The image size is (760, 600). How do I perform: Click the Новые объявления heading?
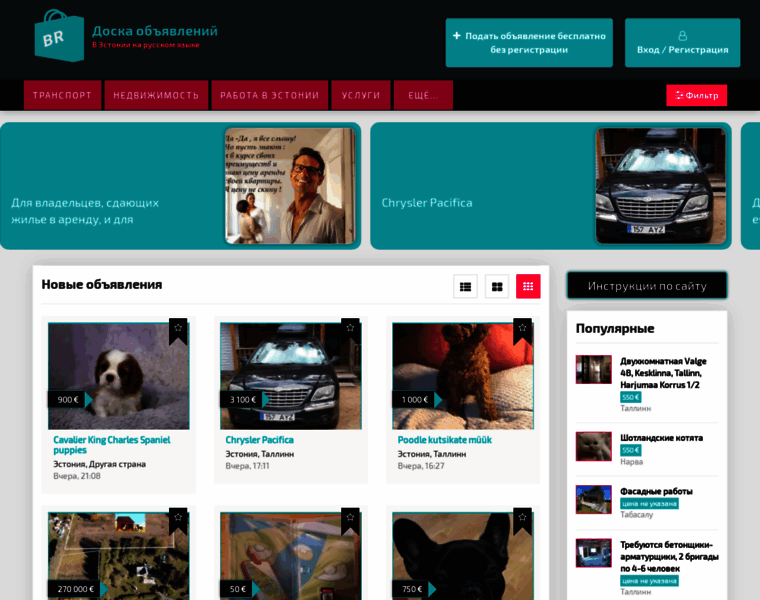click(102, 284)
